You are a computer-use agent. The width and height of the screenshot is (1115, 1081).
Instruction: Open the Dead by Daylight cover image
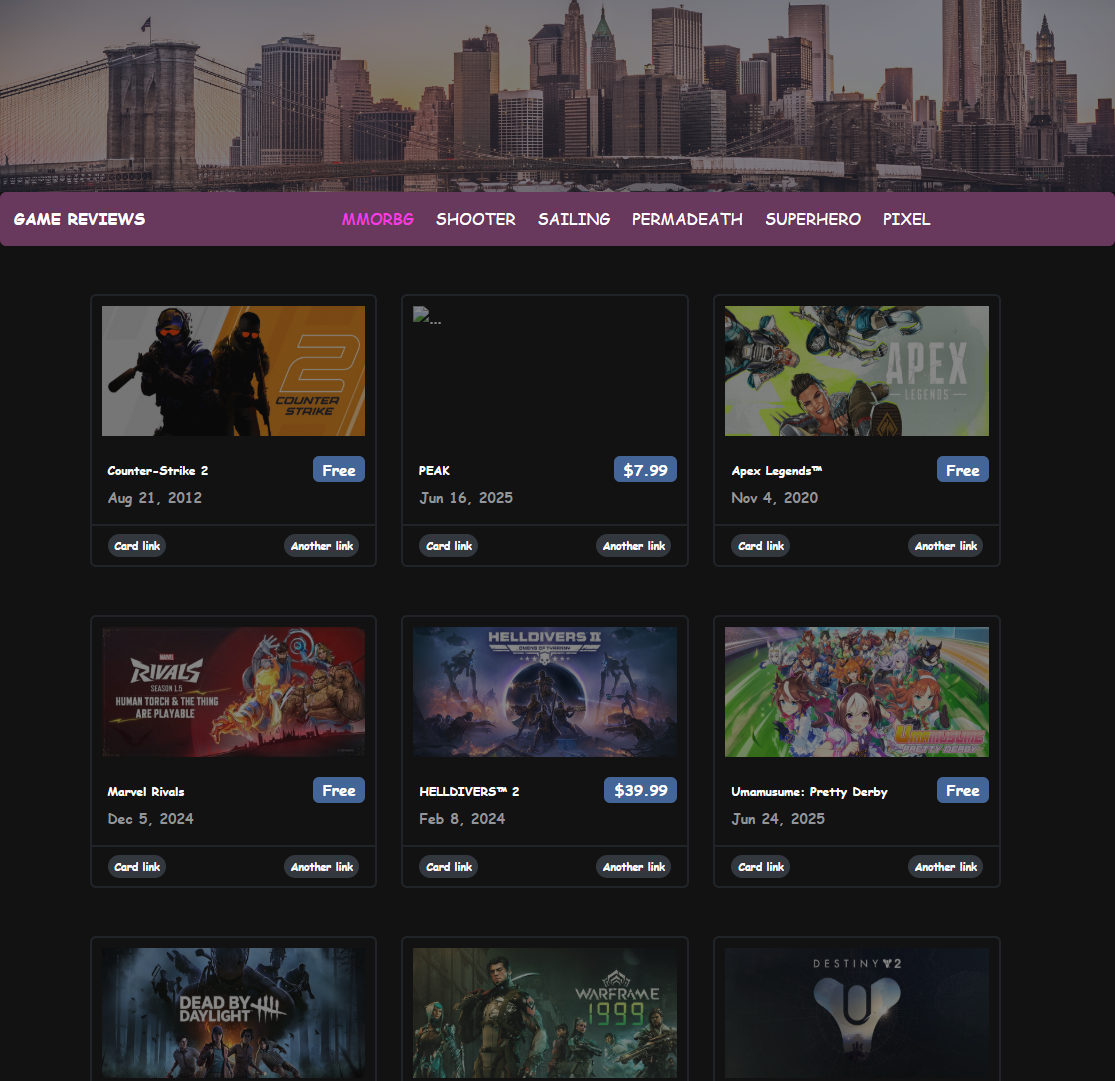(233, 1012)
